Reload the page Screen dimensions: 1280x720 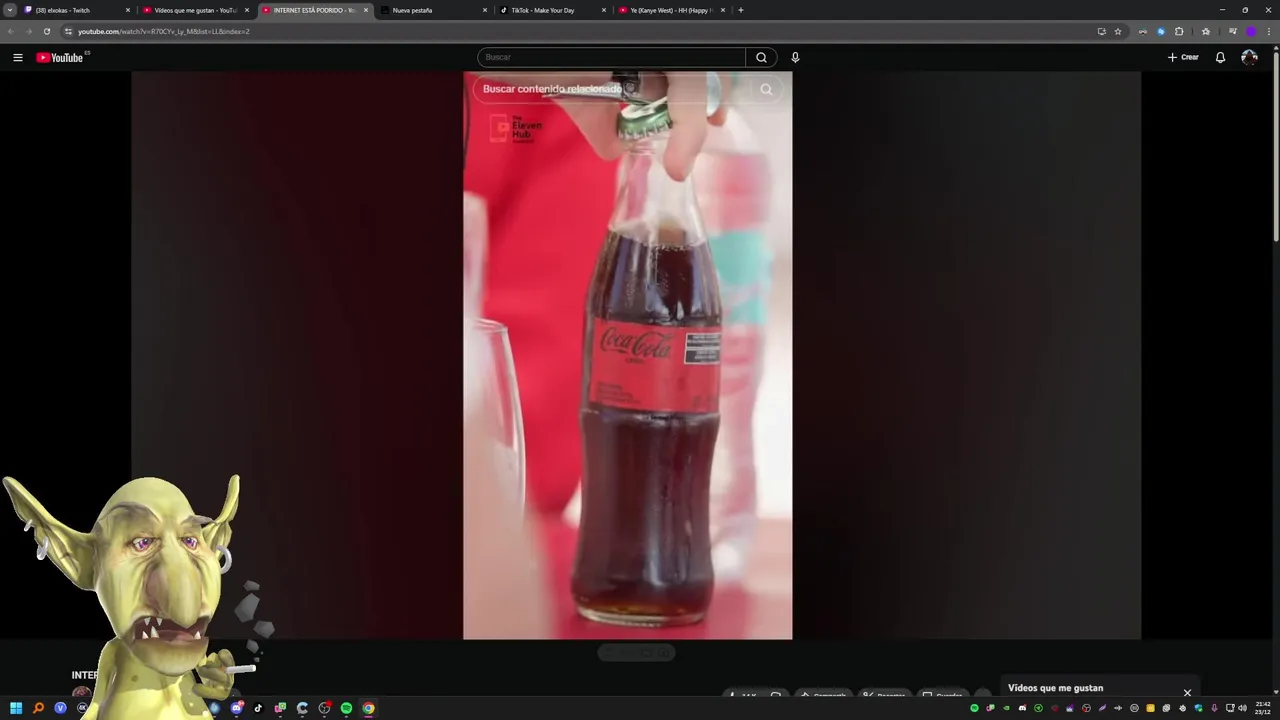pyautogui.click(x=46, y=31)
